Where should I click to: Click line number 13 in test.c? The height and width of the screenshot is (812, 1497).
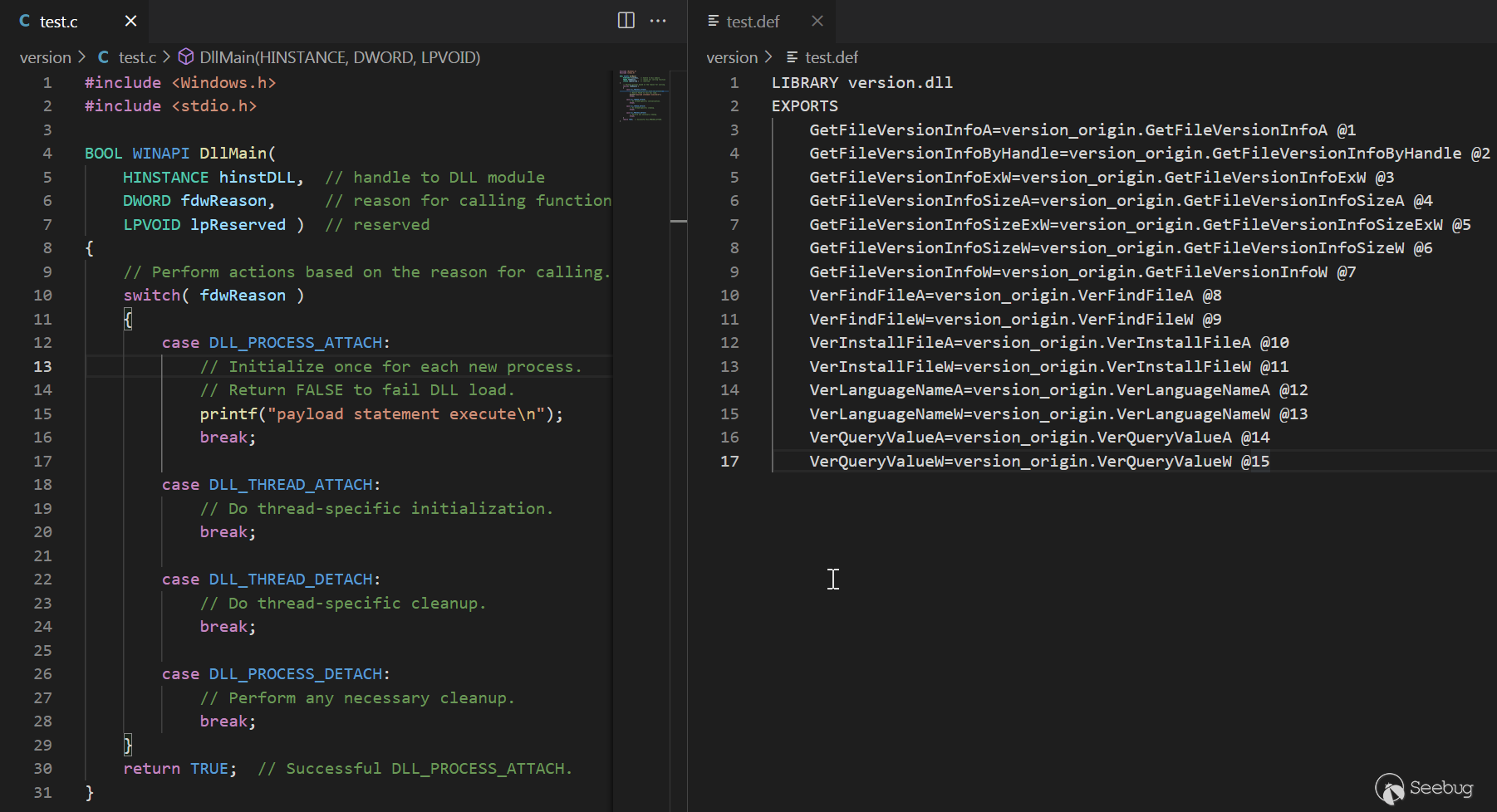(42, 366)
